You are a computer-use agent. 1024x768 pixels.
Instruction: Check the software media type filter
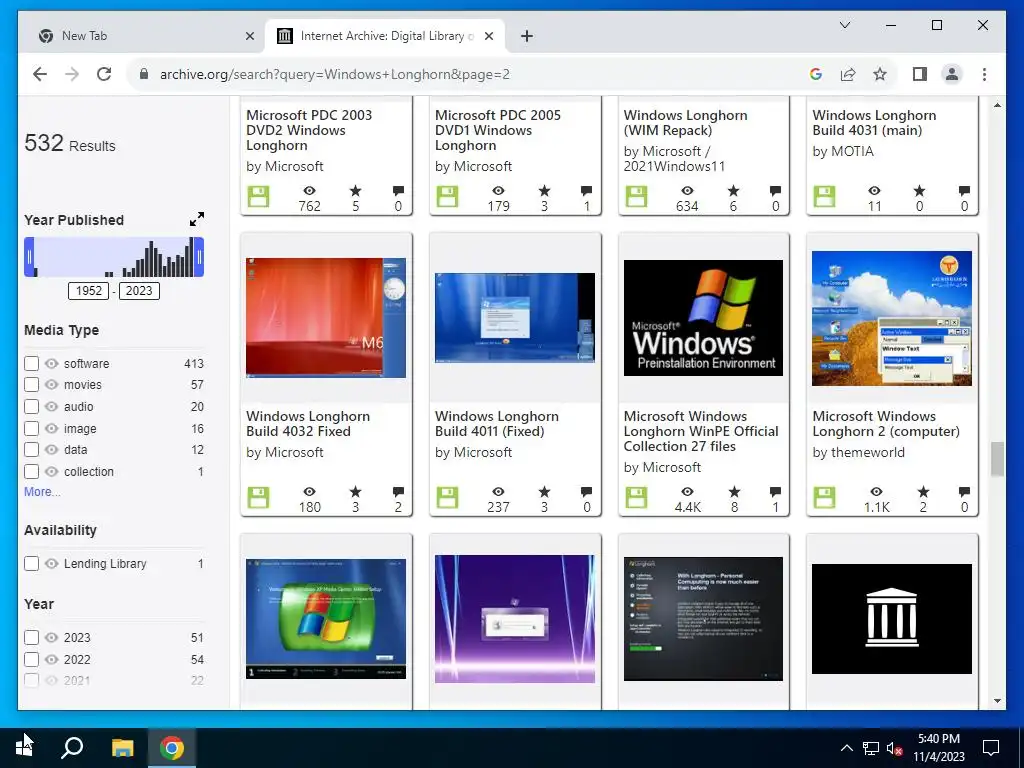(31, 363)
